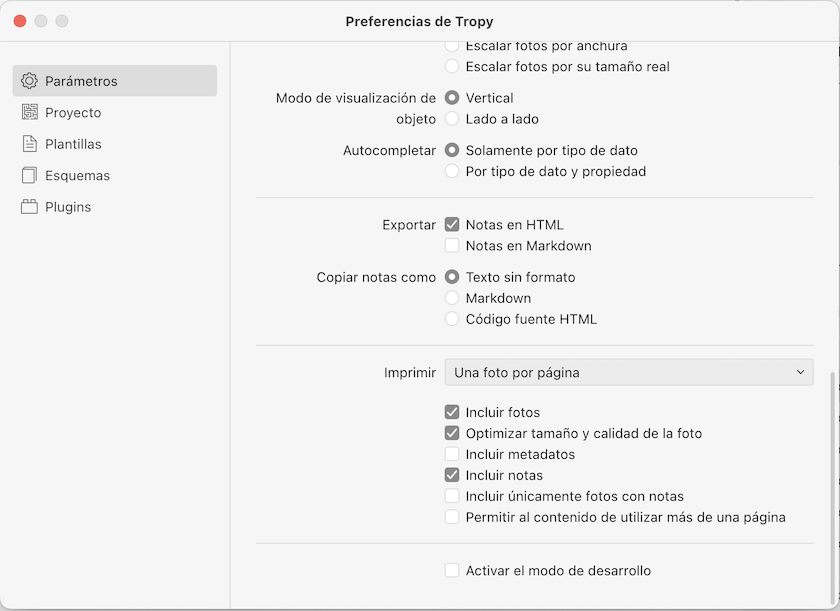840x611 pixels.
Task: Select 'Lado a lado' display mode
Action: 452,119
